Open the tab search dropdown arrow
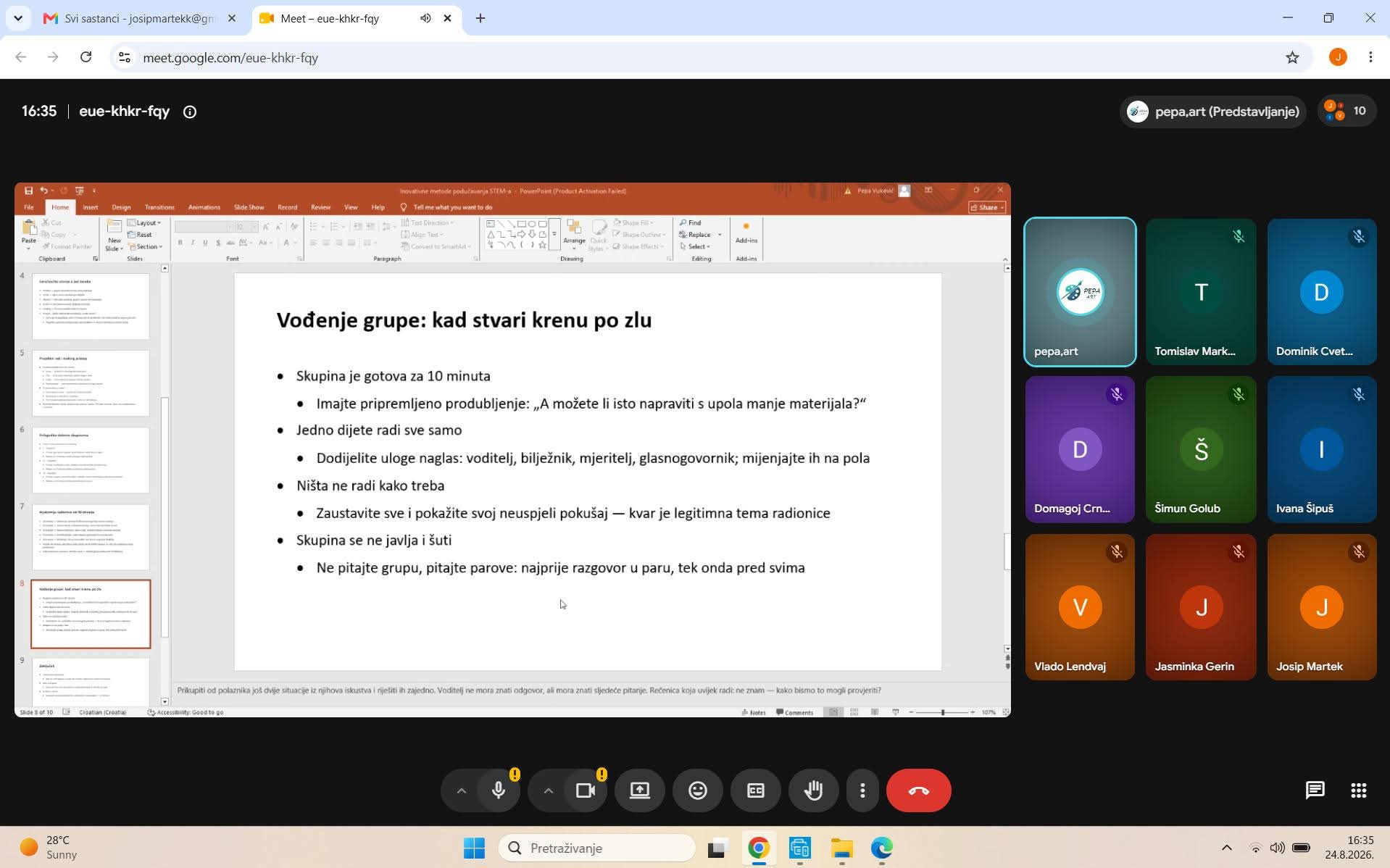This screenshot has width=1390, height=868. click(18, 18)
